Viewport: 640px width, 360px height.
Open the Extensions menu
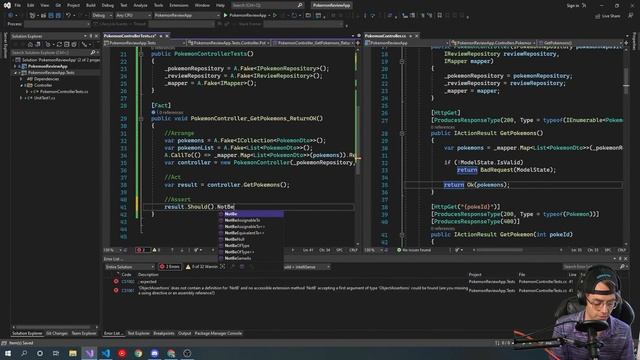click(x=179, y=5)
